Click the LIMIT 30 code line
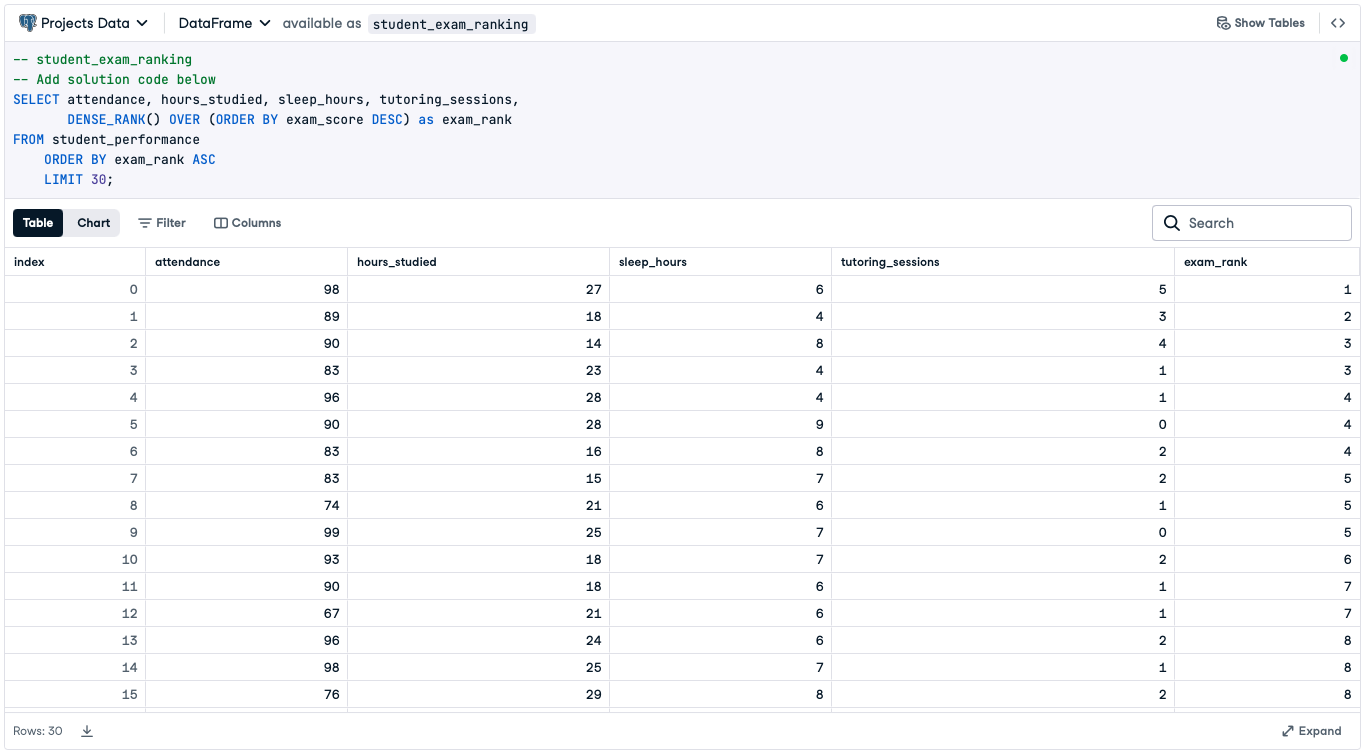 (x=79, y=179)
